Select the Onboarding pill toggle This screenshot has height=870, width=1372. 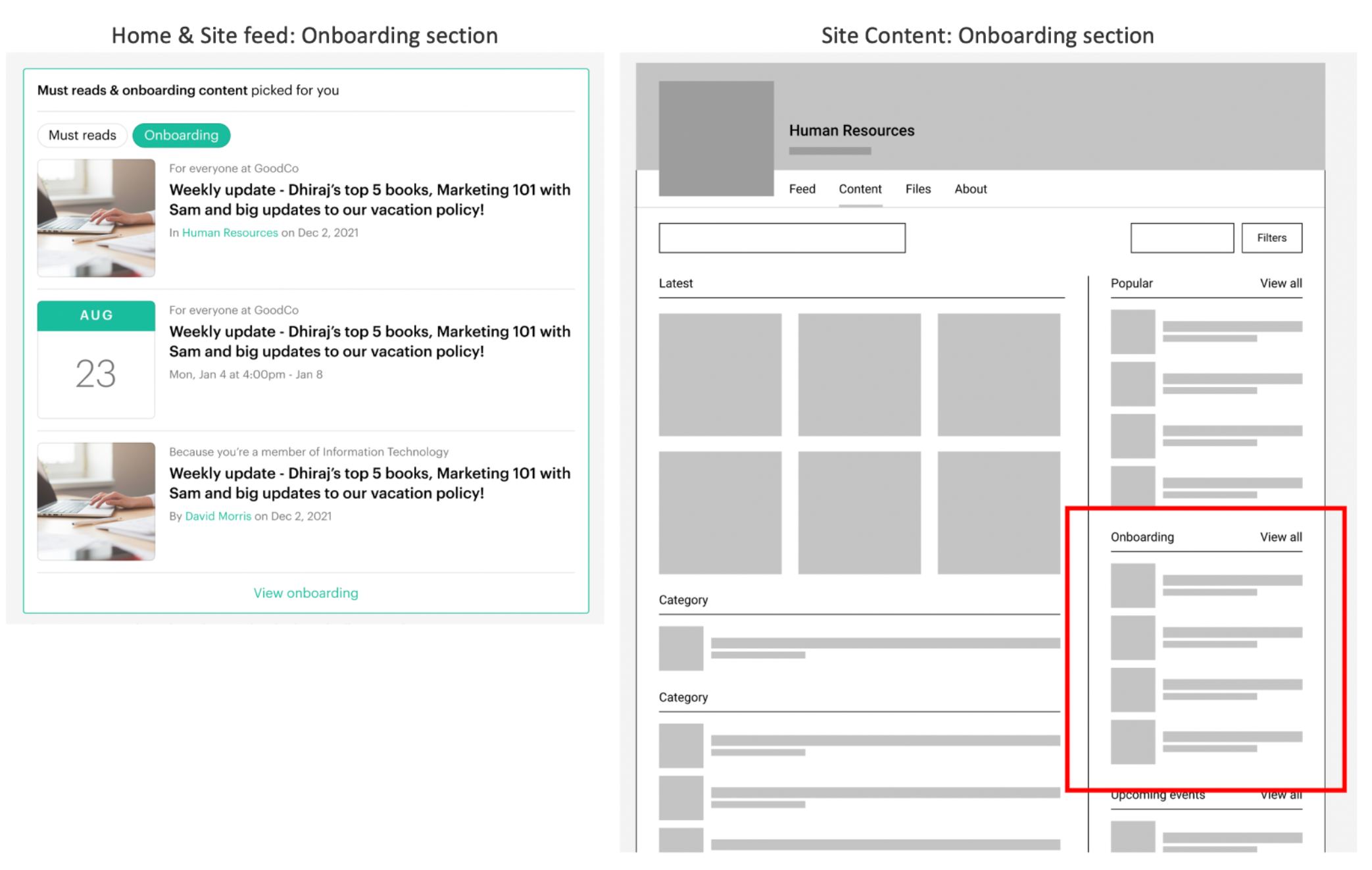181,135
